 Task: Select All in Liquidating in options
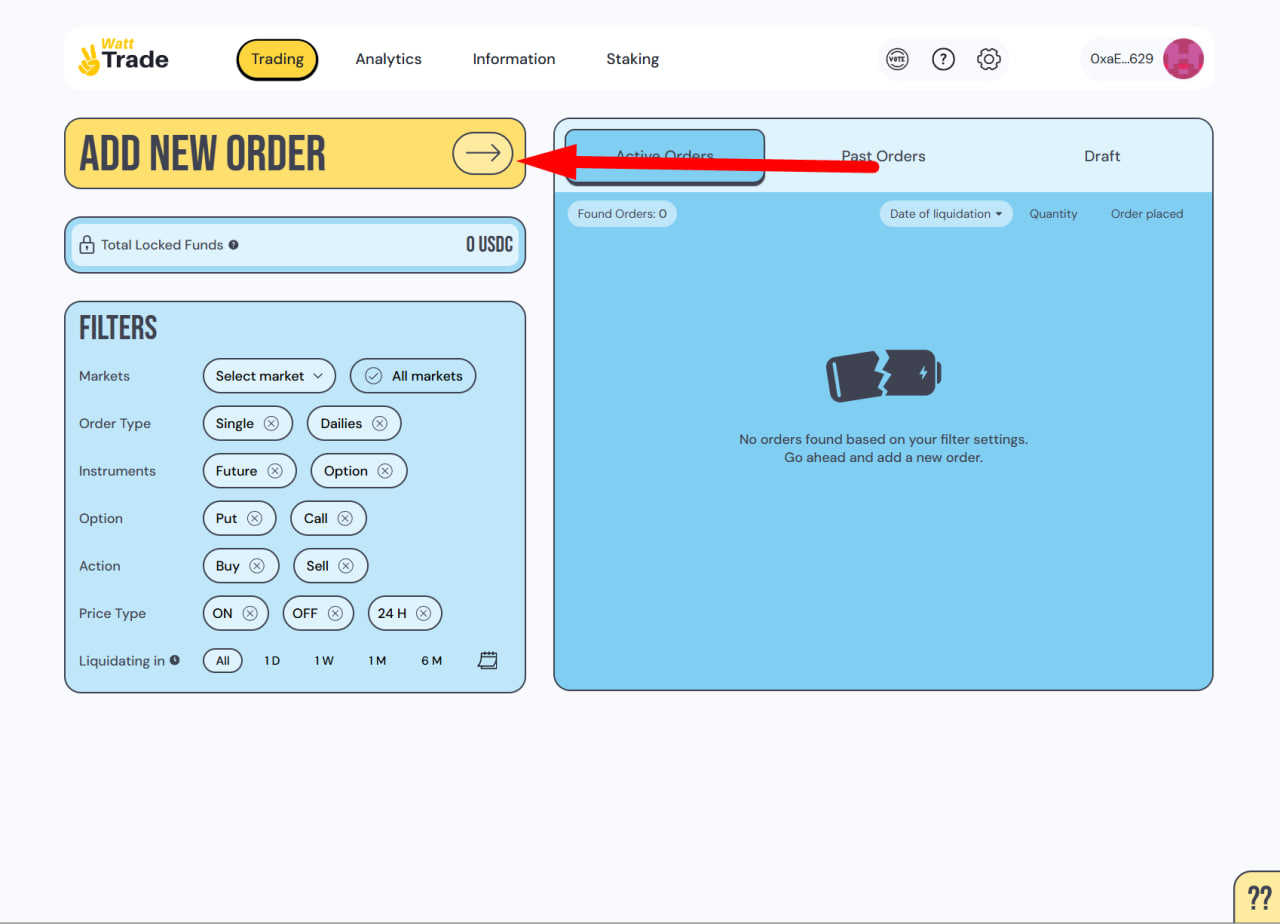tap(222, 661)
